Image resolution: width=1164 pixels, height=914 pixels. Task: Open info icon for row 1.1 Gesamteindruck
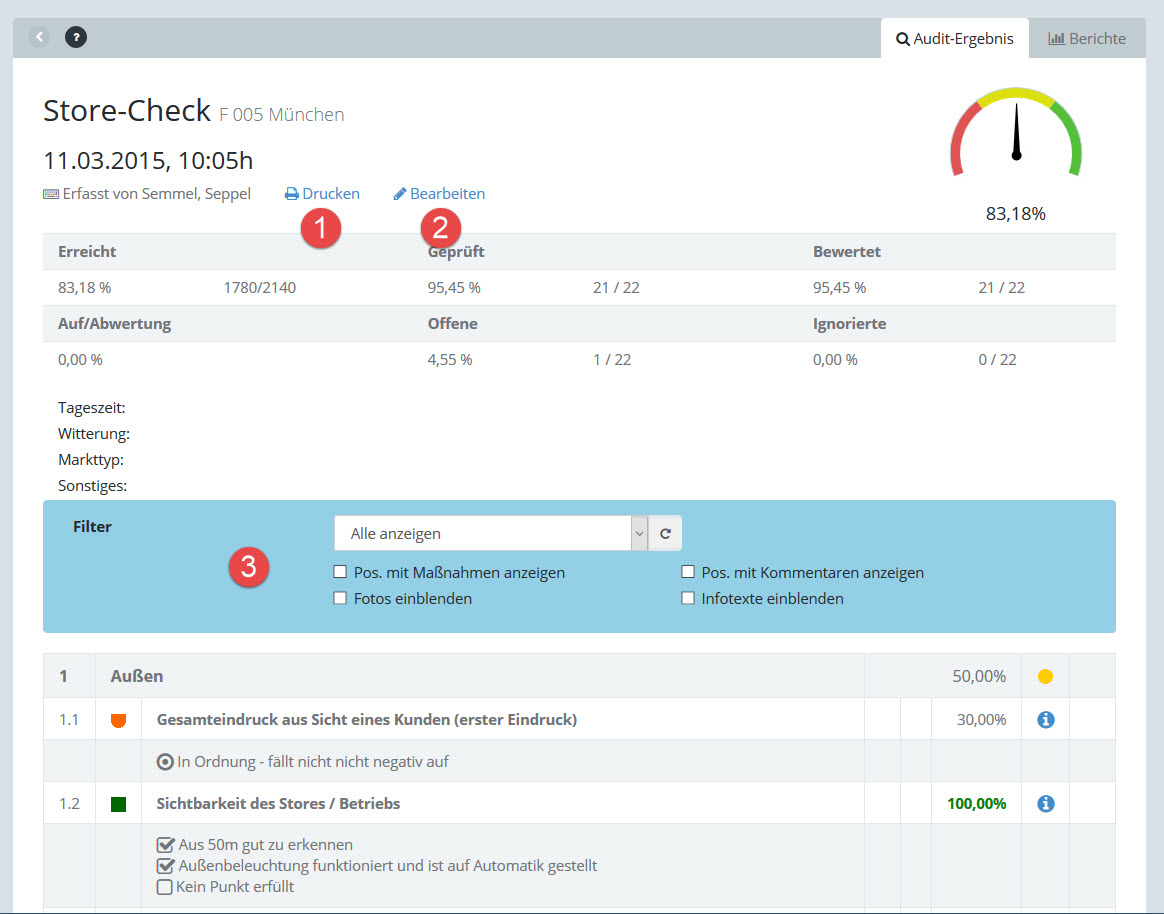[1045, 719]
